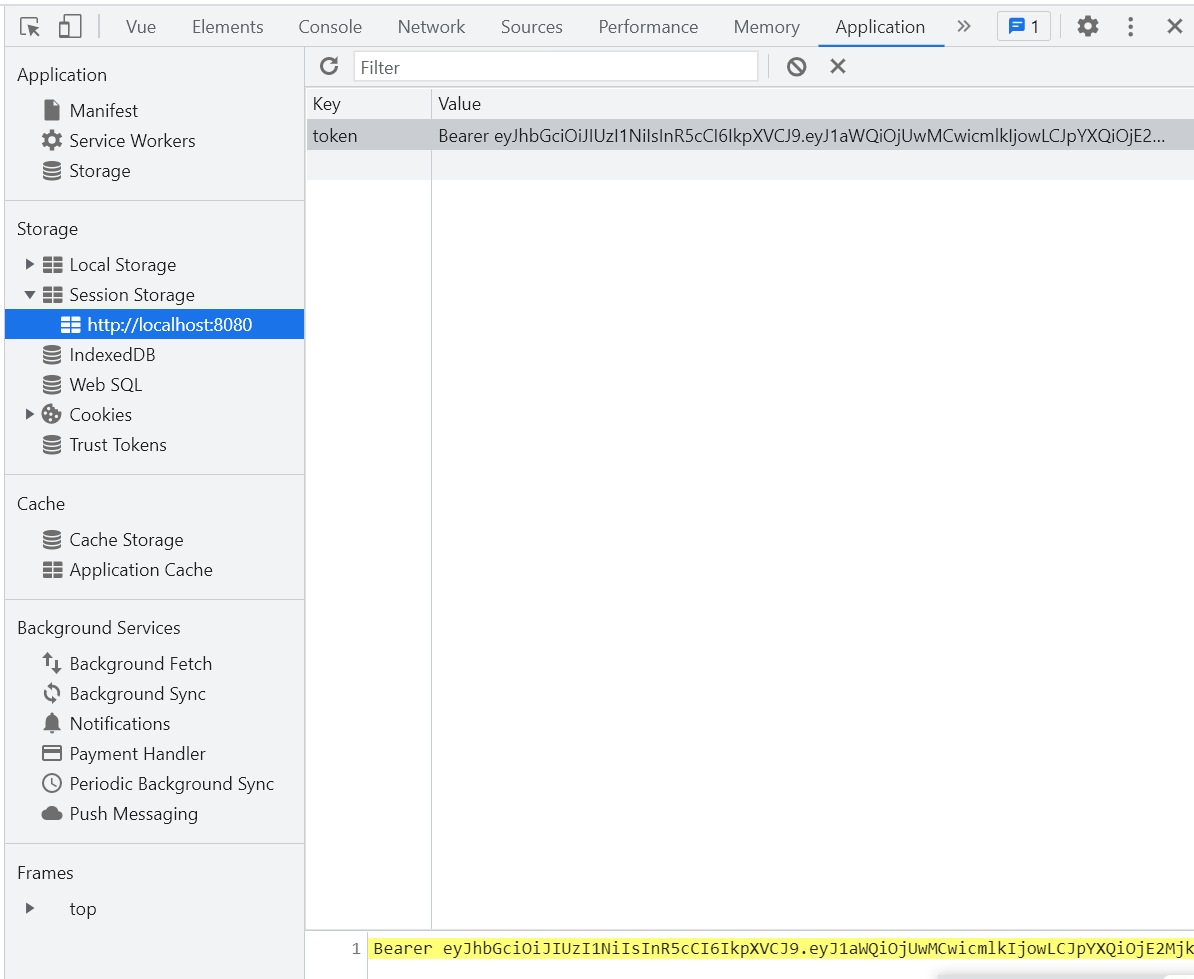Expand the Cookies tree node
The height and width of the screenshot is (979, 1194).
pyautogui.click(x=30, y=415)
